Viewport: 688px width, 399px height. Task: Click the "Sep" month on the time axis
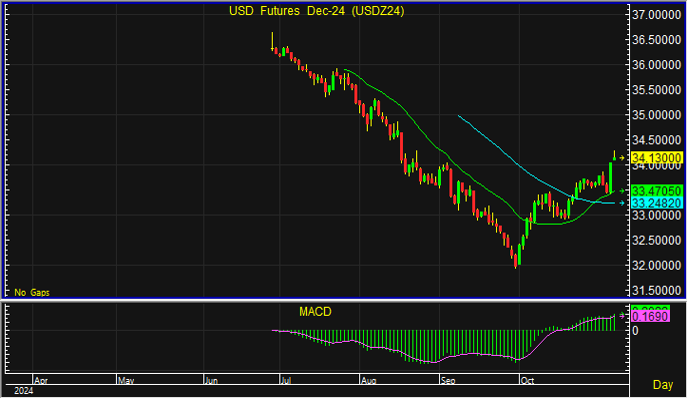(x=448, y=380)
